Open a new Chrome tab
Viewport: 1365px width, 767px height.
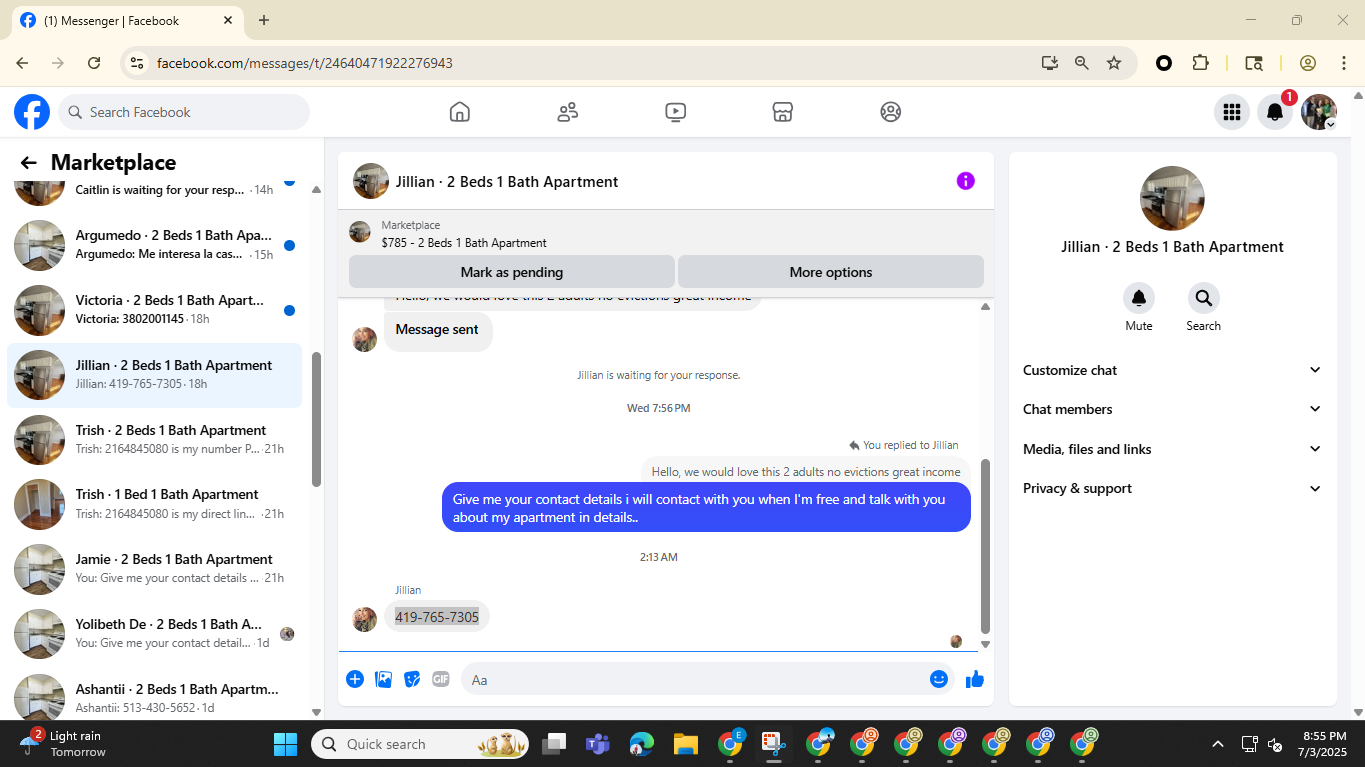[x=264, y=20]
